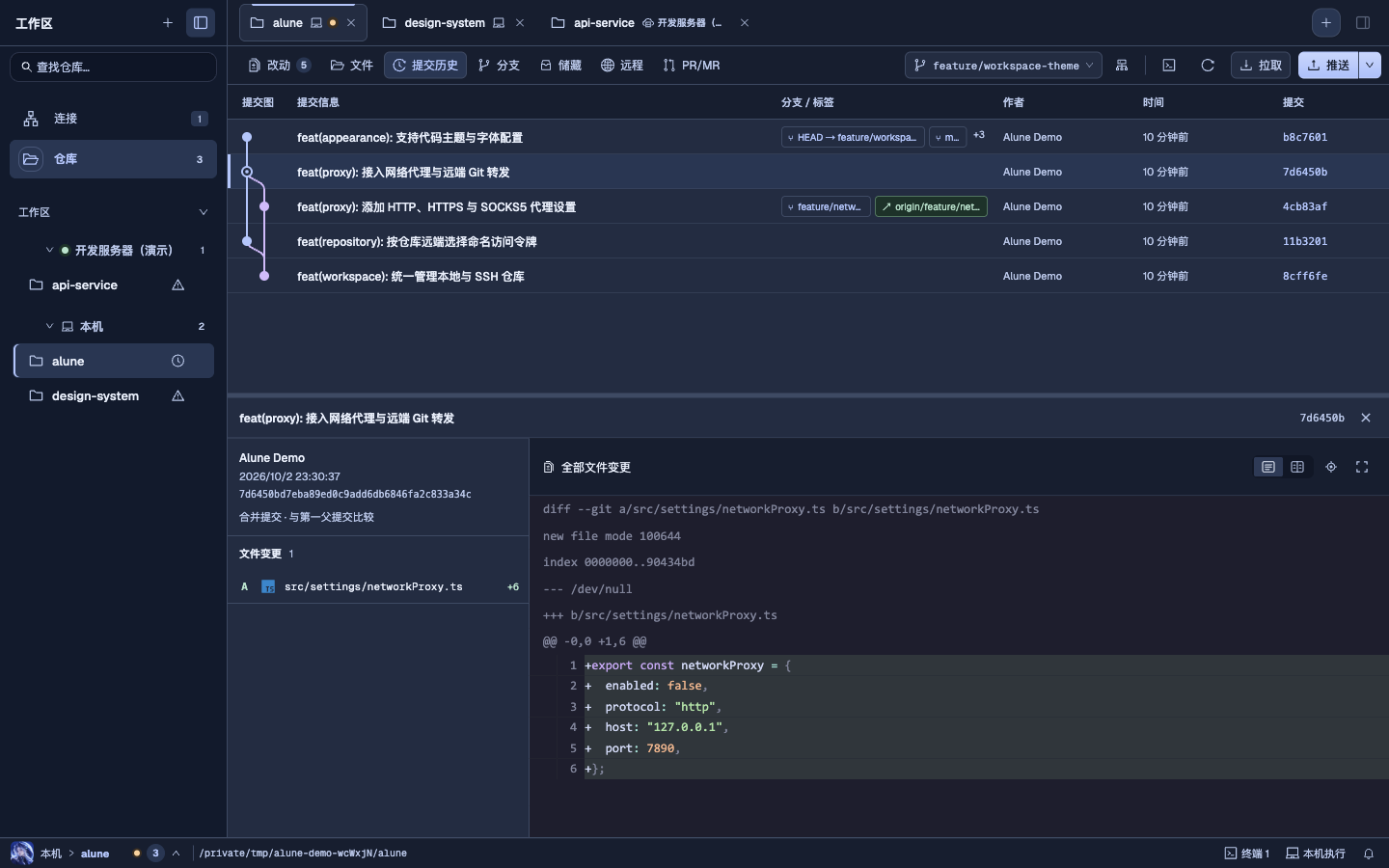Image resolution: width=1389 pixels, height=868 pixels.
Task: Switch diff to unified view
Action: pyautogui.click(x=1268, y=467)
